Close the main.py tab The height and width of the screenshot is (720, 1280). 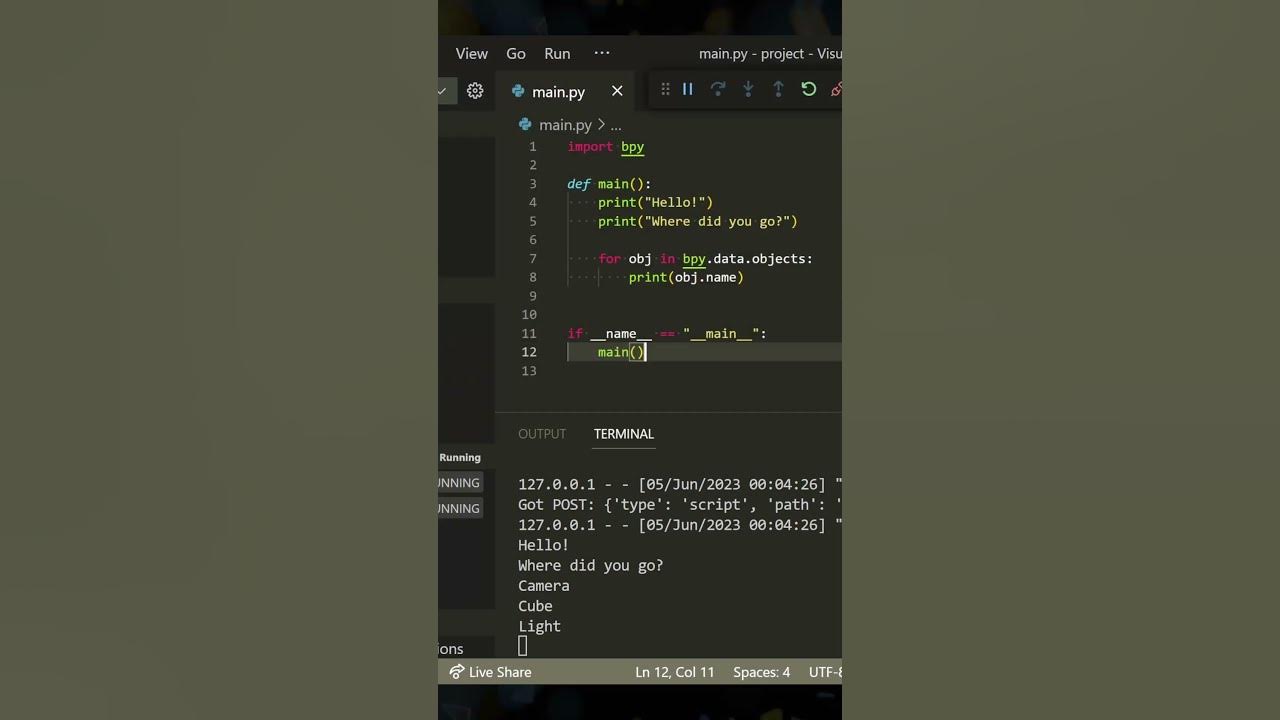[617, 91]
